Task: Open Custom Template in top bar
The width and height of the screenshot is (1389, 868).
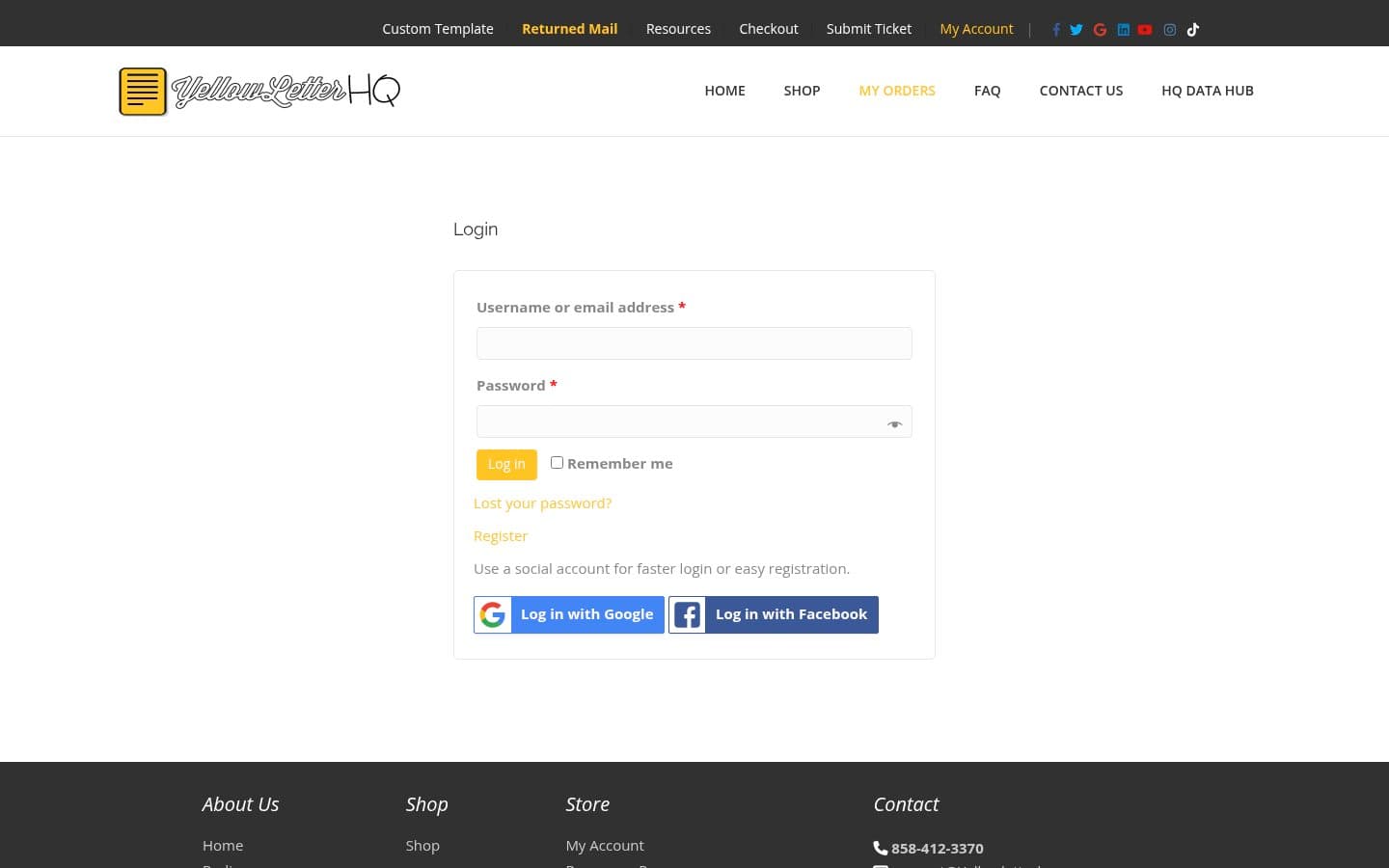Action: [438, 29]
